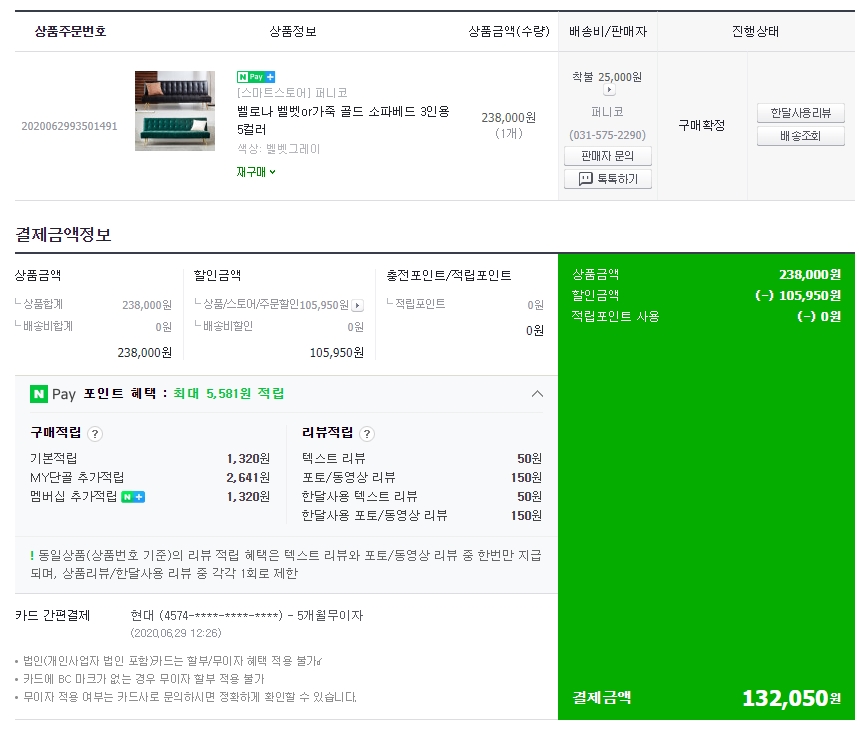Open the 퍼니코 seller name link
859x729 pixels.
(607, 112)
